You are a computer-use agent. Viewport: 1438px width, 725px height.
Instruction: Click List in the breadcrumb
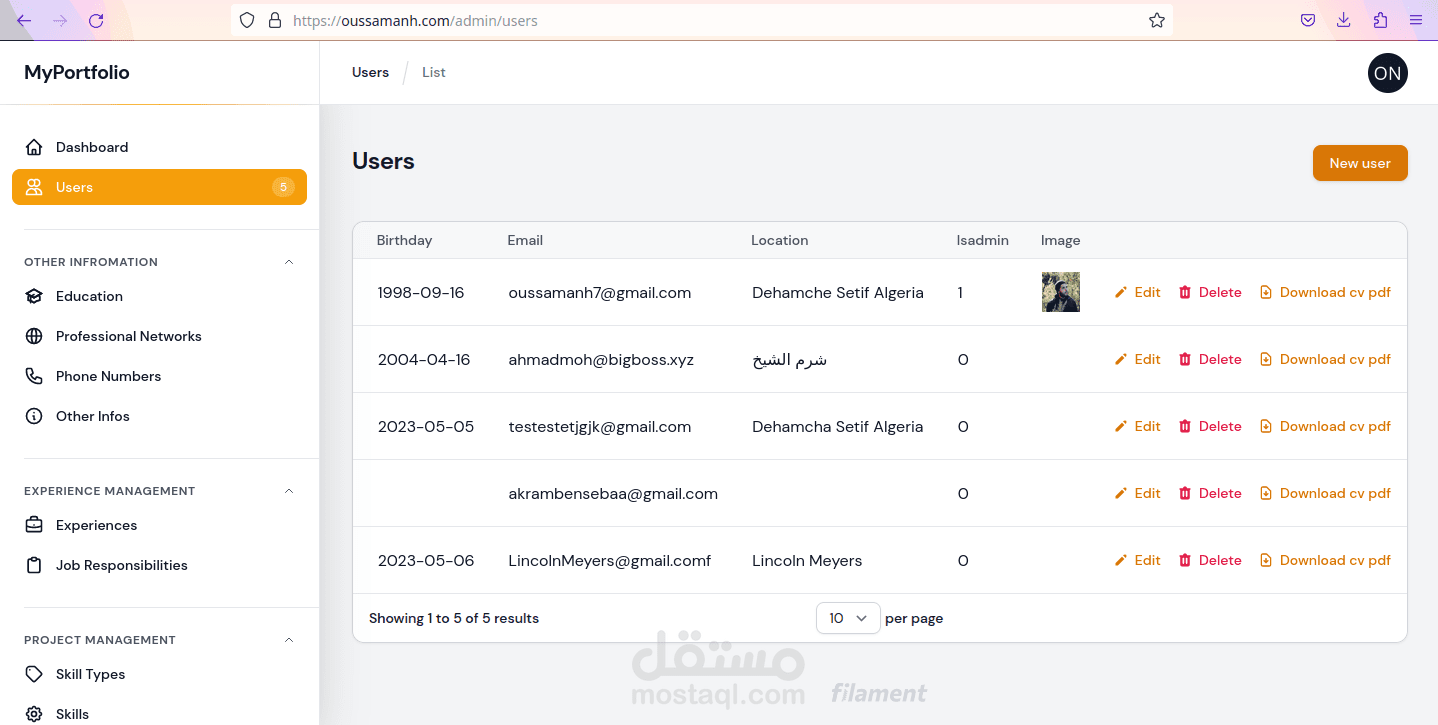pos(434,72)
